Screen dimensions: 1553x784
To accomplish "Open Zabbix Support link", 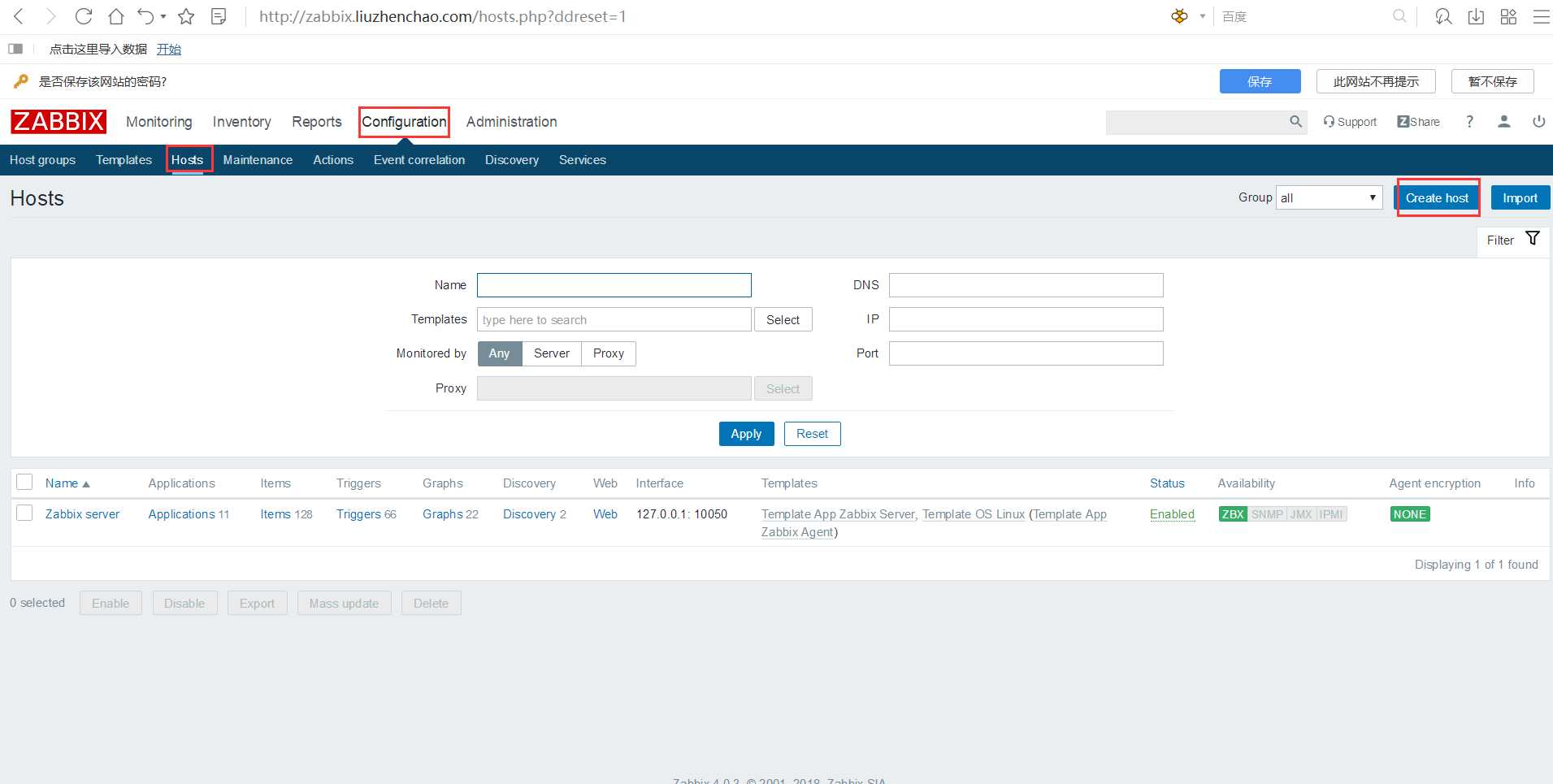I will coord(1350,122).
